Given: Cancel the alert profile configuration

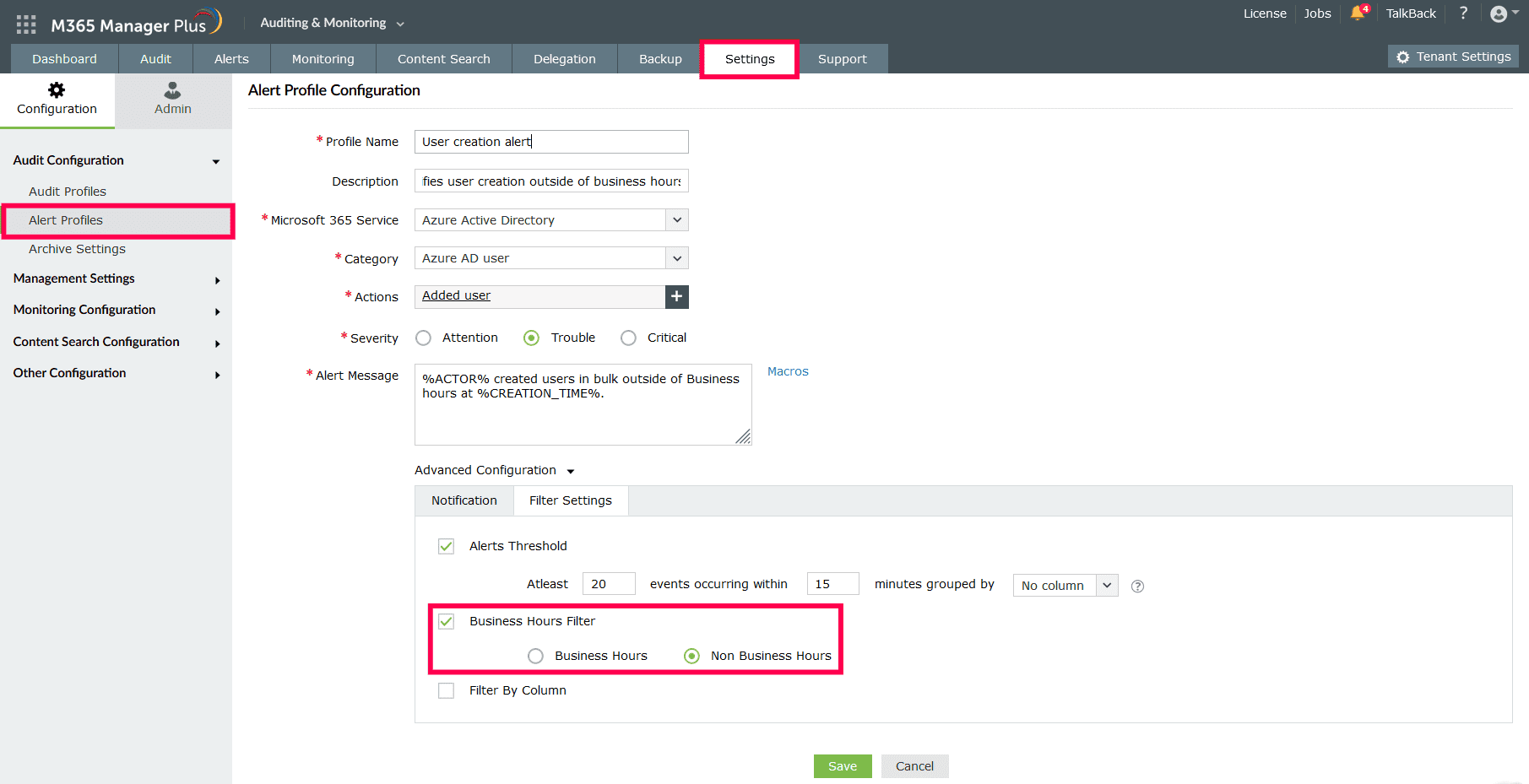Looking at the screenshot, I should tap(914, 766).
